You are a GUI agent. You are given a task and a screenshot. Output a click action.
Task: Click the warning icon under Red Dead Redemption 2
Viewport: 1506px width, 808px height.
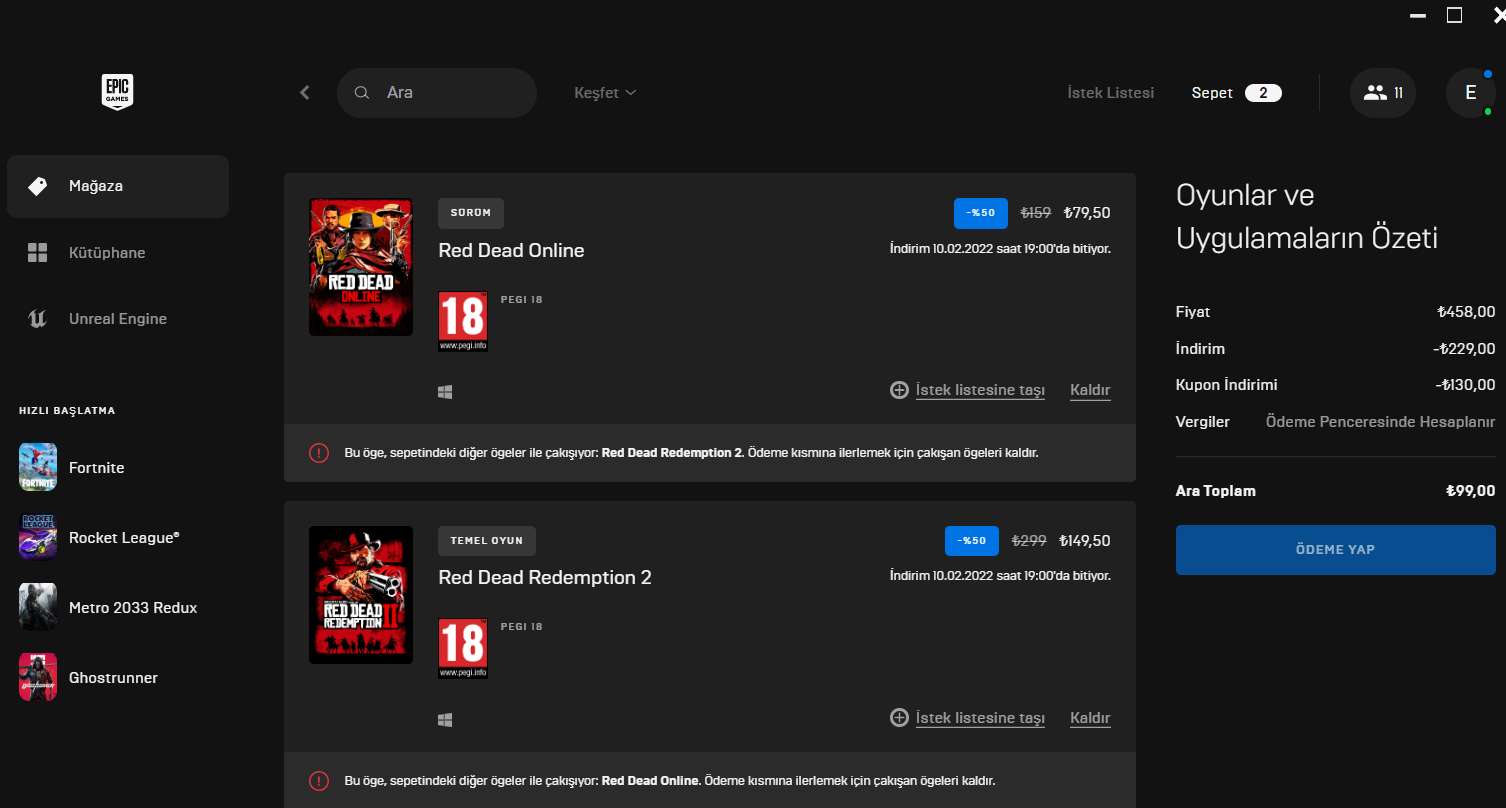319,781
